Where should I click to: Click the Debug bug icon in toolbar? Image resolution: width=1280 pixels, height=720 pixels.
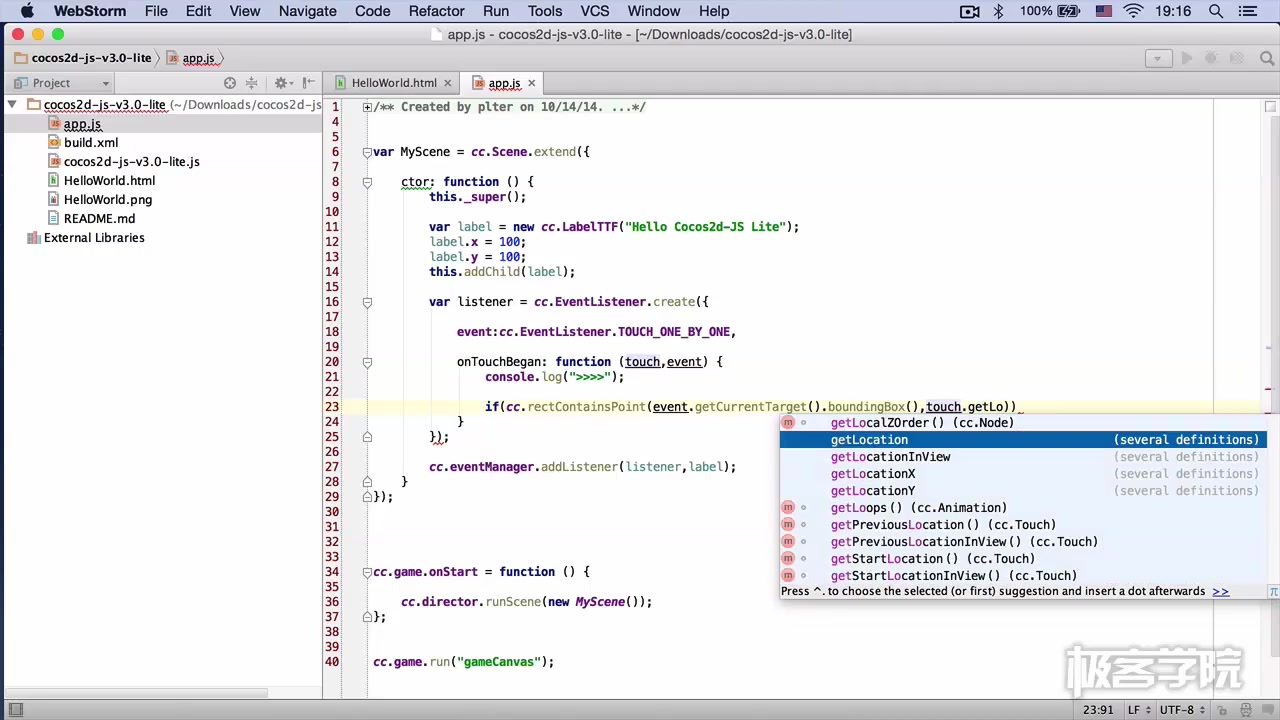(1210, 58)
